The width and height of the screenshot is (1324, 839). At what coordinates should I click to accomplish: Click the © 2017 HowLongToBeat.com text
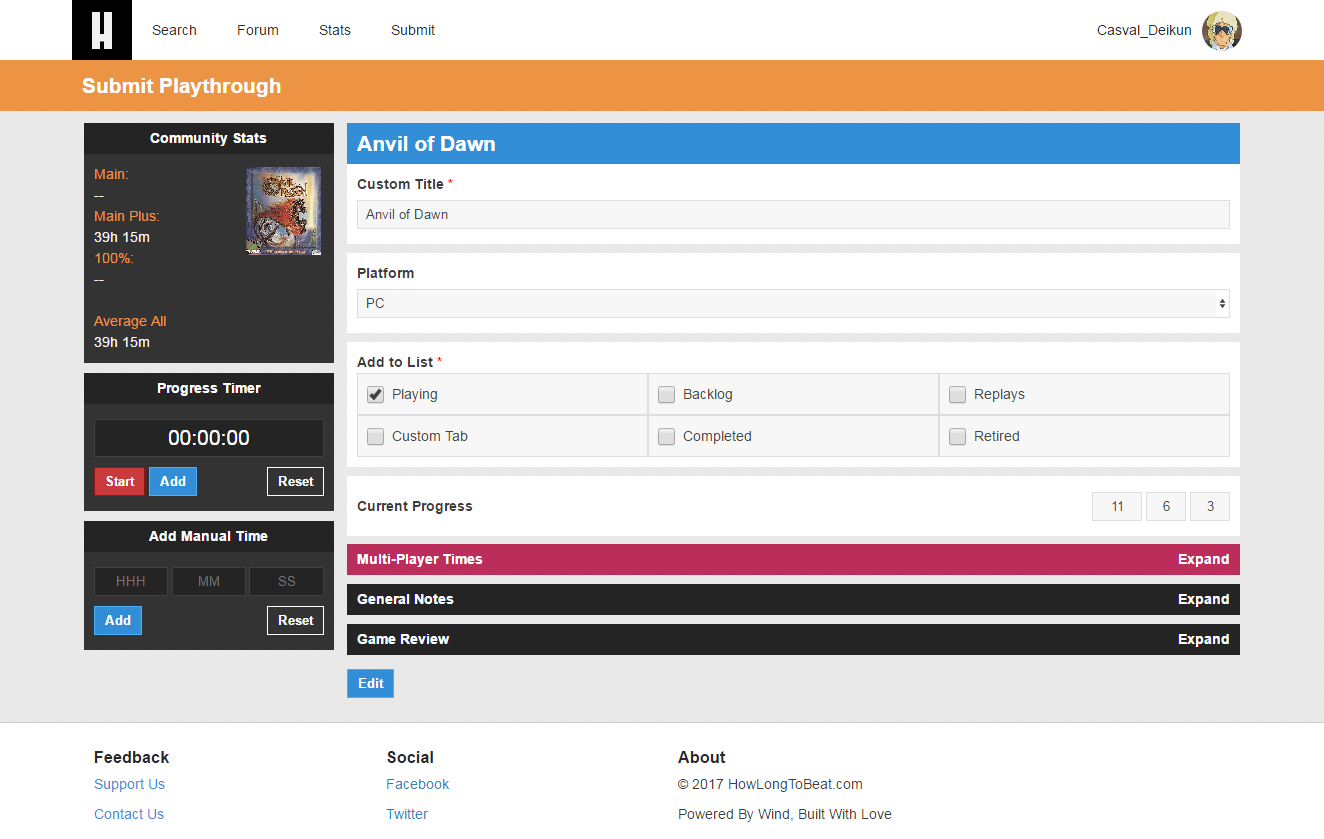click(x=770, y=784)
